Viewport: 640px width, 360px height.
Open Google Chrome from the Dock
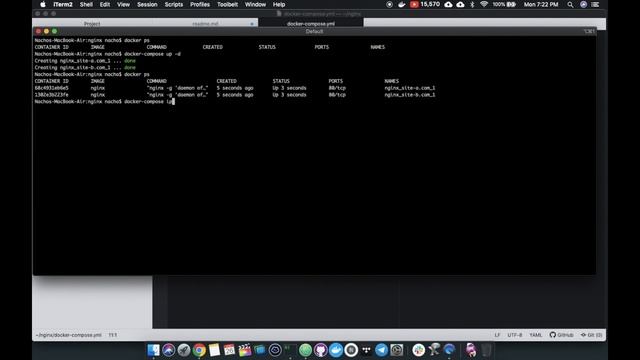[199, 350]
